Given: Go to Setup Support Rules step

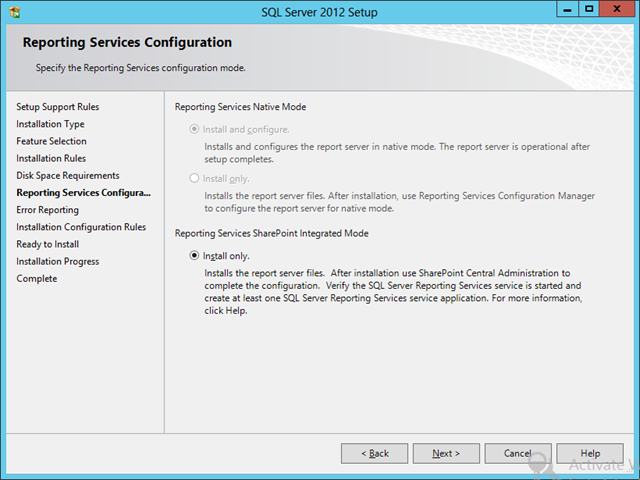Looking at the screenshot, I should tap(58, 107).
